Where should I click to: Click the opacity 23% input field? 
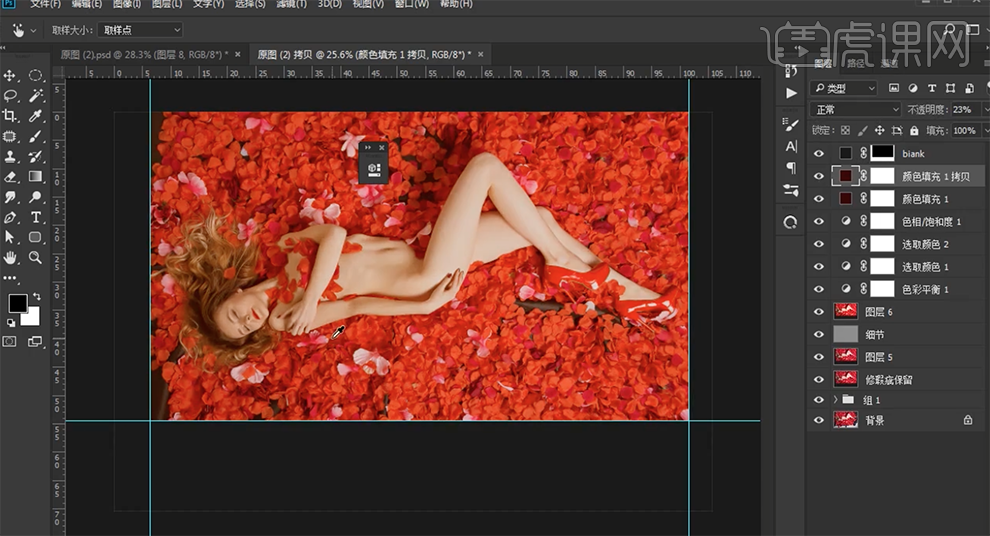[961, 110]
